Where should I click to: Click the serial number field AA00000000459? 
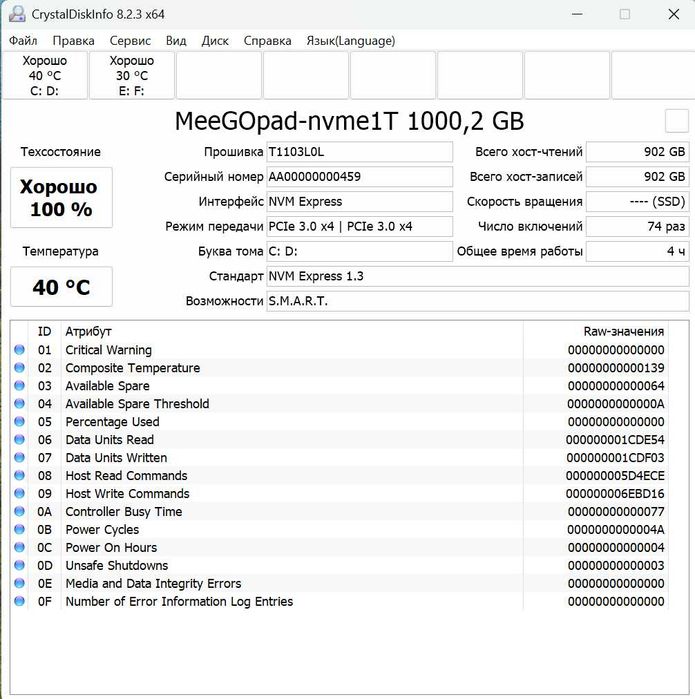360,177
